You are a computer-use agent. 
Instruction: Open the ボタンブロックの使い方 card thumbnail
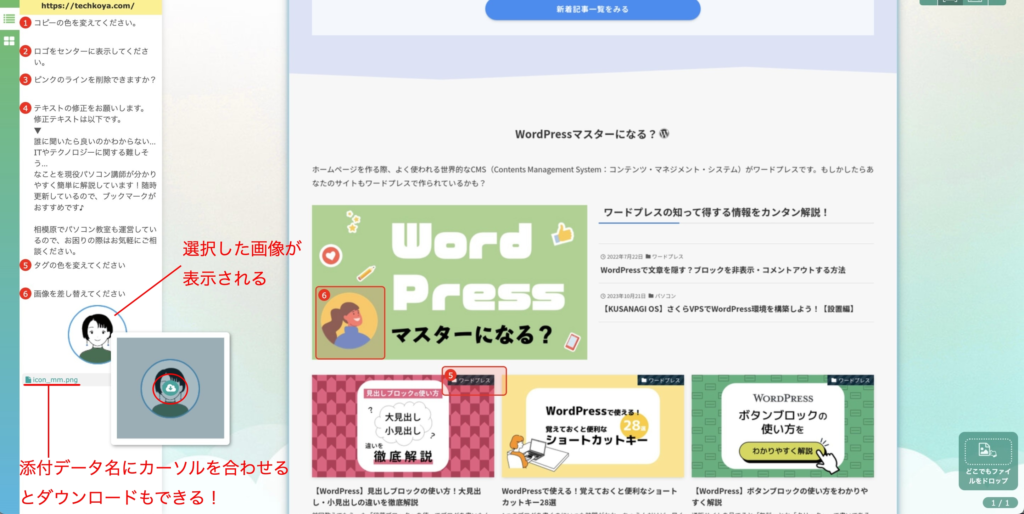[782, 426]
